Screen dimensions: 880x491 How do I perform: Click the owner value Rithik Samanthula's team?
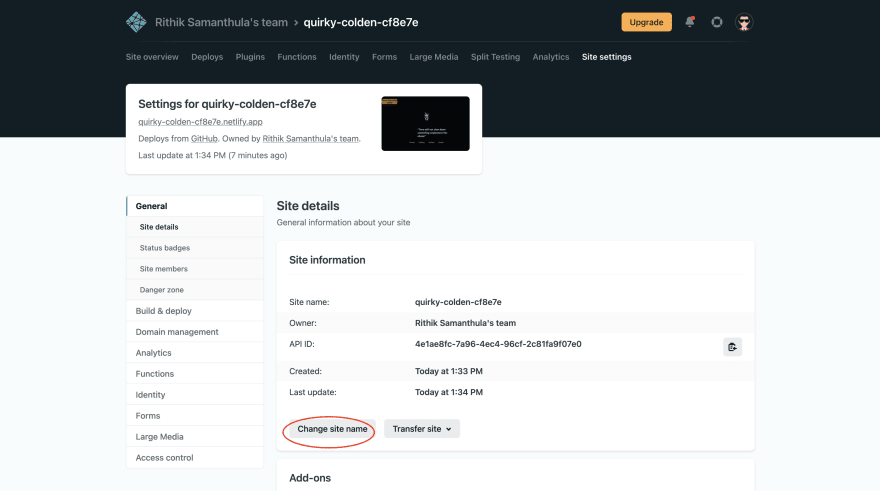[465, 323]
